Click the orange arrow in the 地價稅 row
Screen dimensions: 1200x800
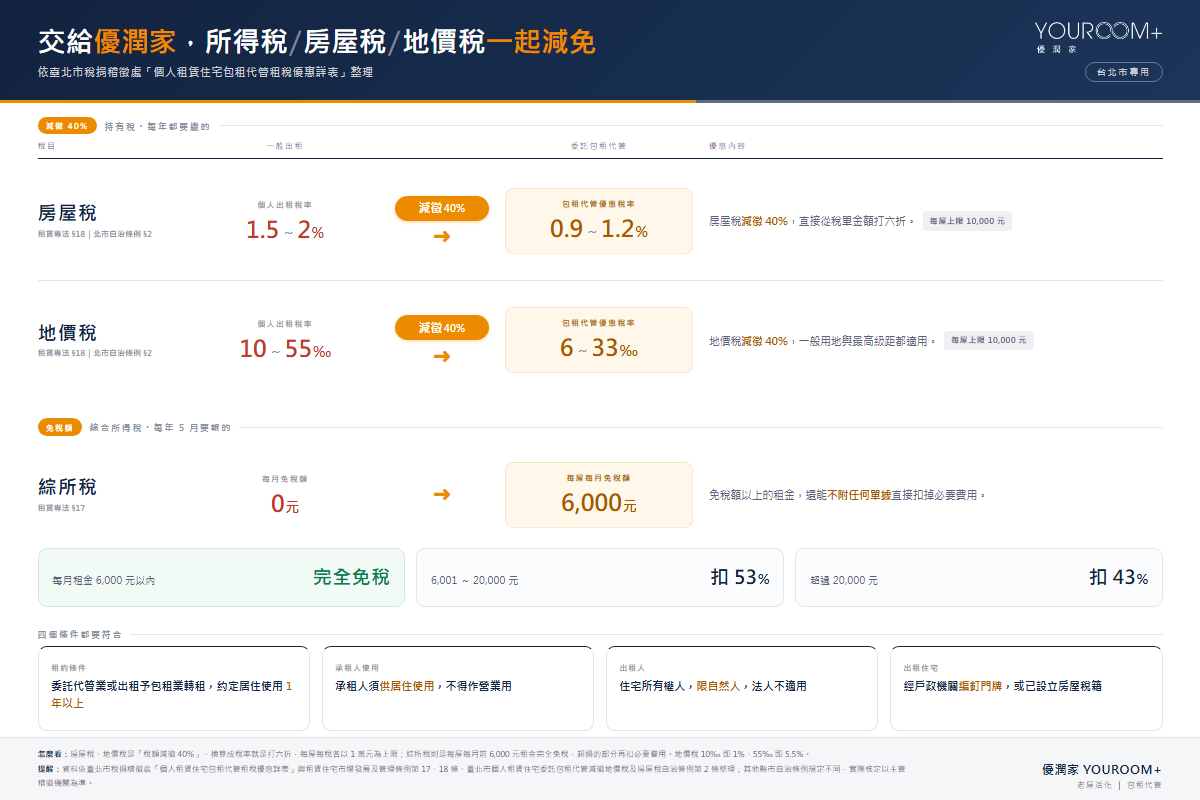click(x=442, y=356)
